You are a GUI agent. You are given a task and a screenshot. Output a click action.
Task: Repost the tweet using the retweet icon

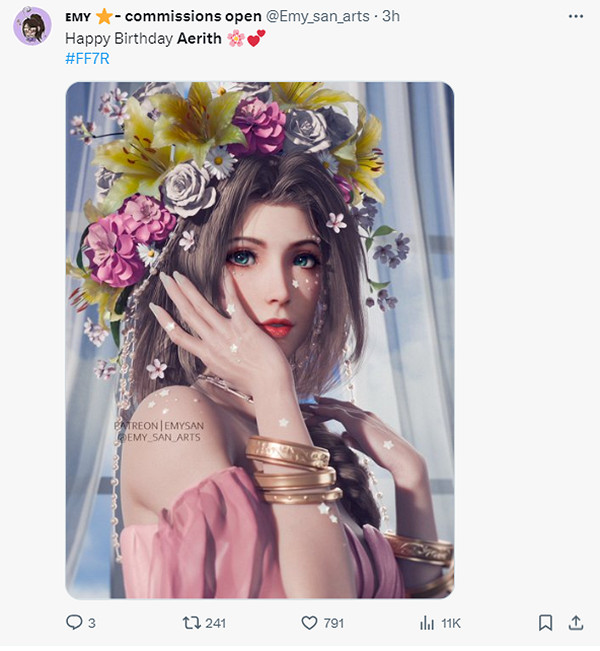tap(190, 623)
